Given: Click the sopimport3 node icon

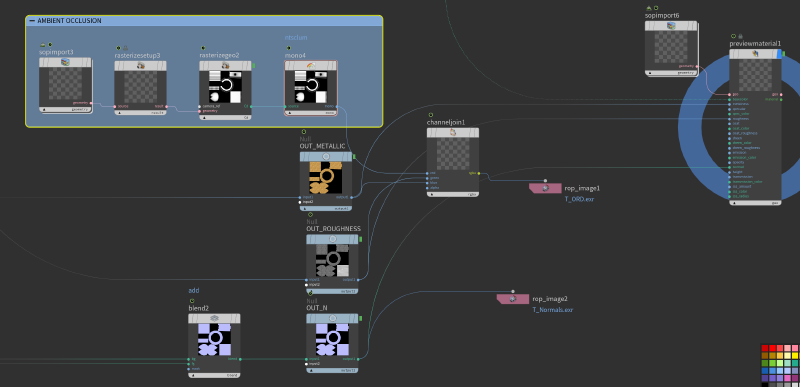Looking at the screenshot, I should (65, 62).
